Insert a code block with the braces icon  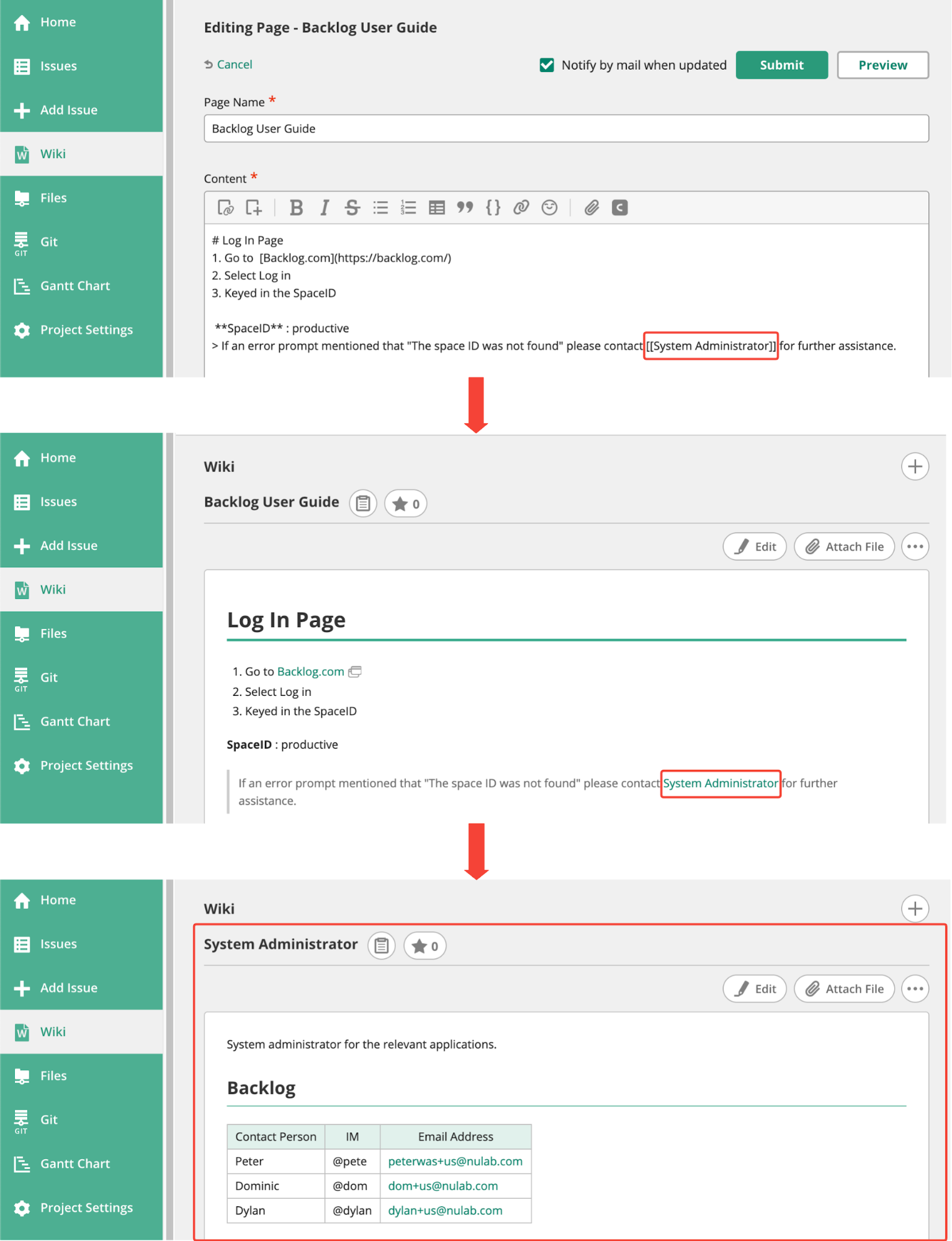click(x=493, y=207)
